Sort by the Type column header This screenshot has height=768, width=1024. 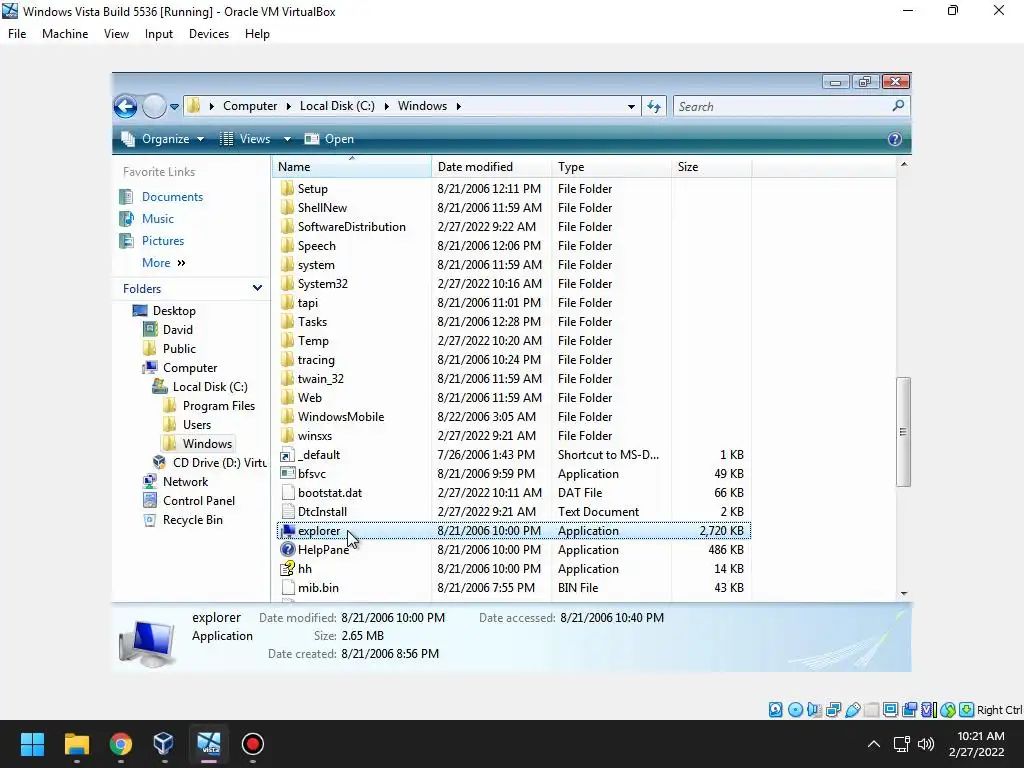[611, 167]
